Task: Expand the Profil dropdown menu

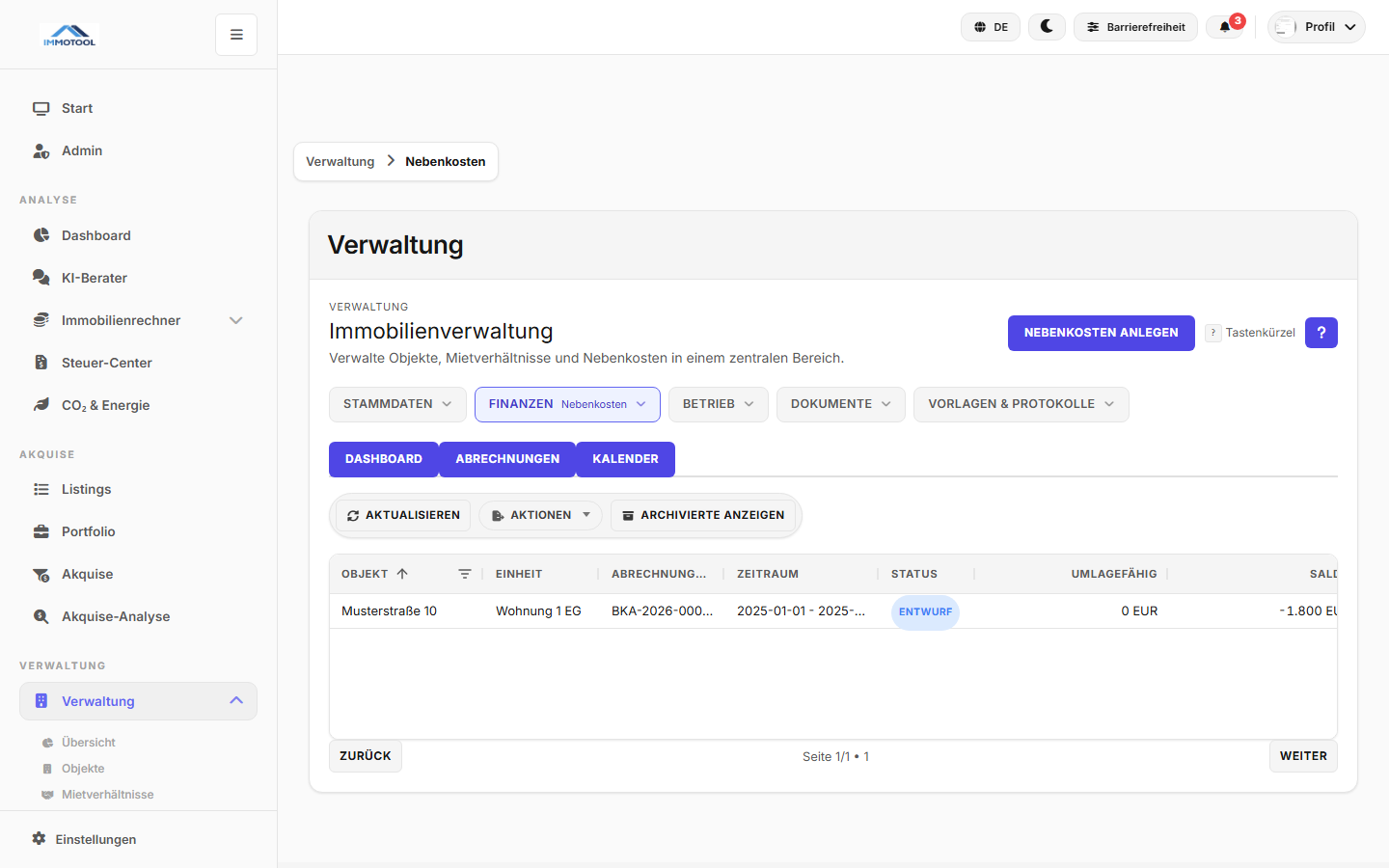Action: (1317, 27)
